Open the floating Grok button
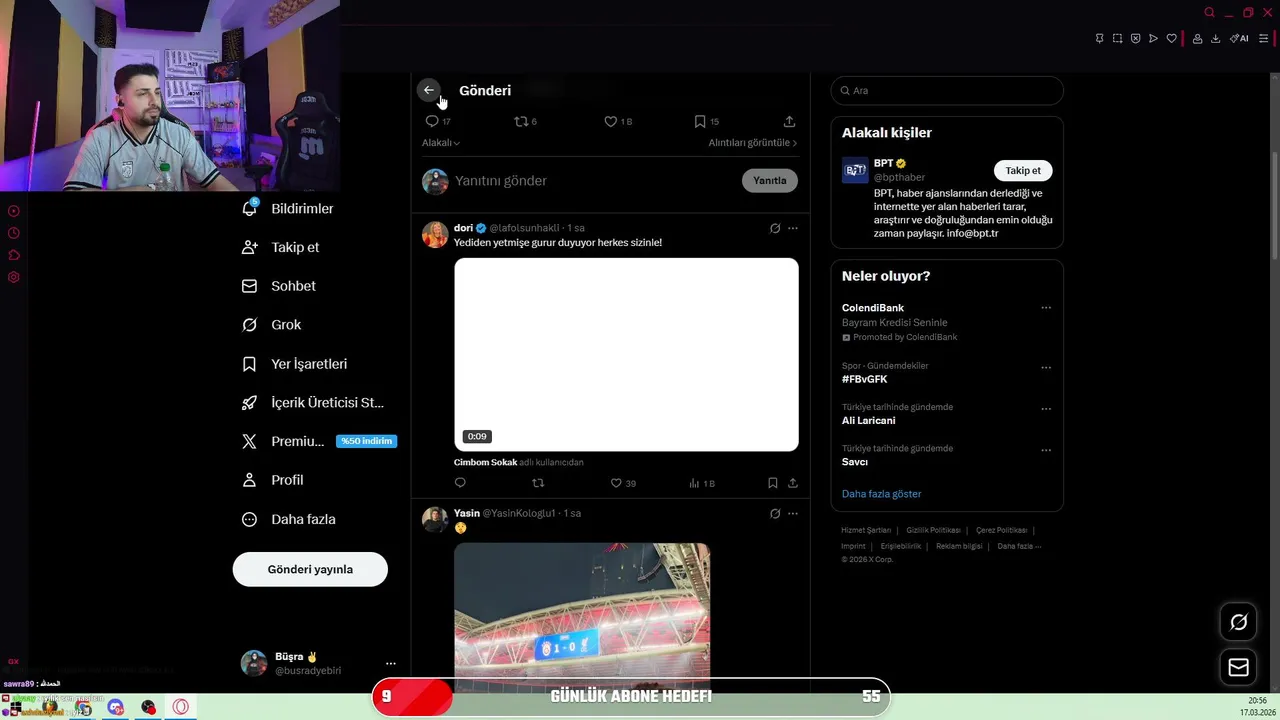 click(1238, 622)
